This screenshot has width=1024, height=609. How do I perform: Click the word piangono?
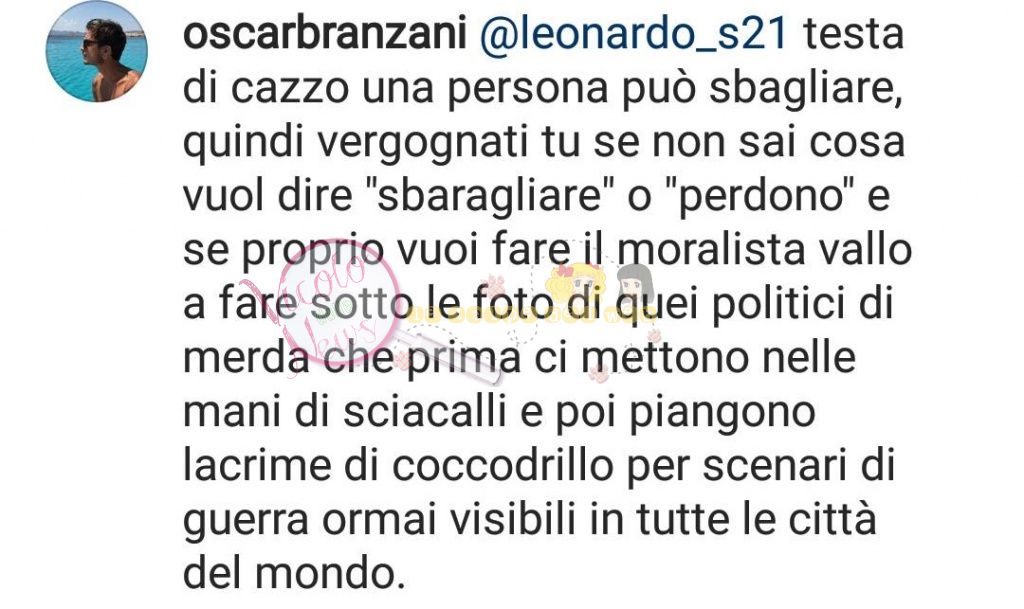tap(722, 414)
